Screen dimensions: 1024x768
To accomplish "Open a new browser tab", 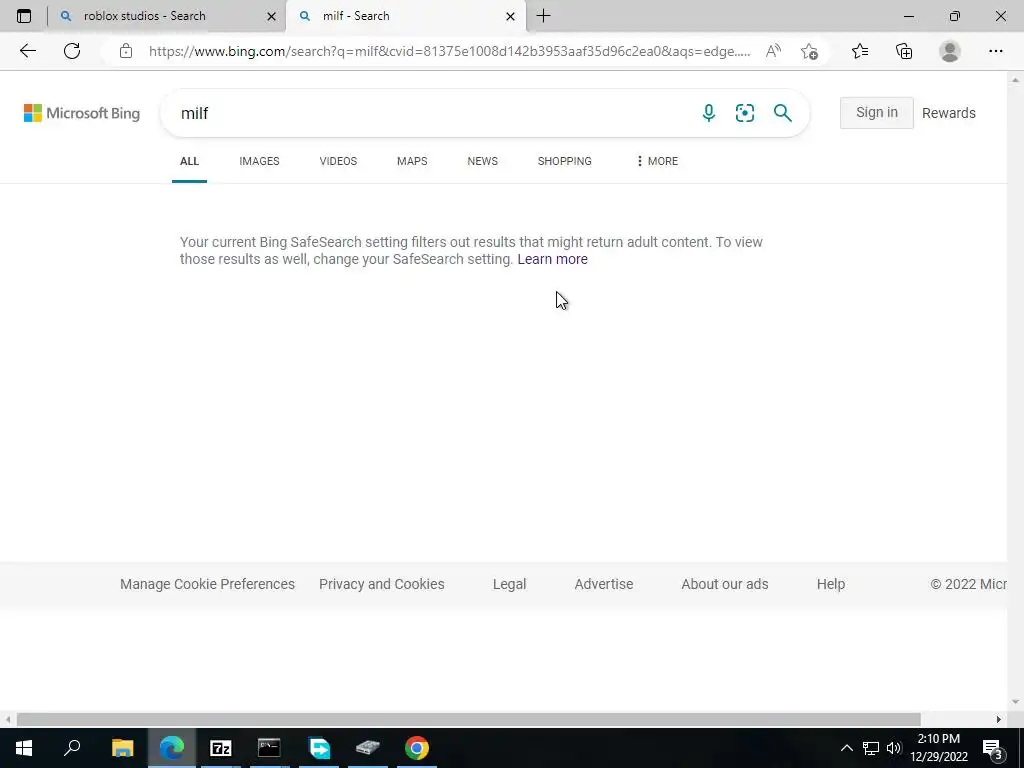I will [543, 16].
